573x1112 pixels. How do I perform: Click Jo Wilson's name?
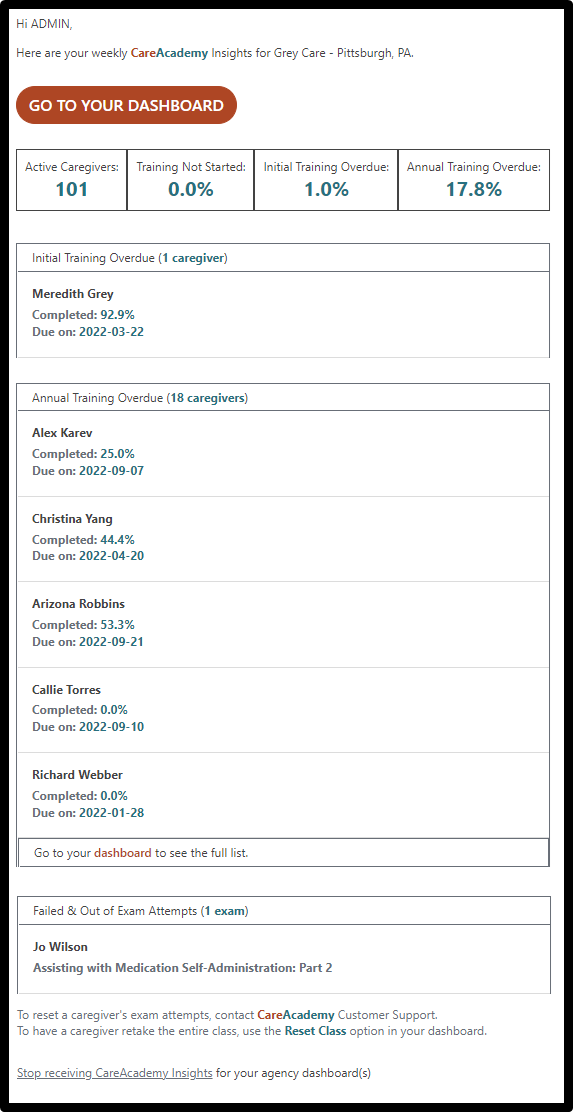tap(60, 947)
